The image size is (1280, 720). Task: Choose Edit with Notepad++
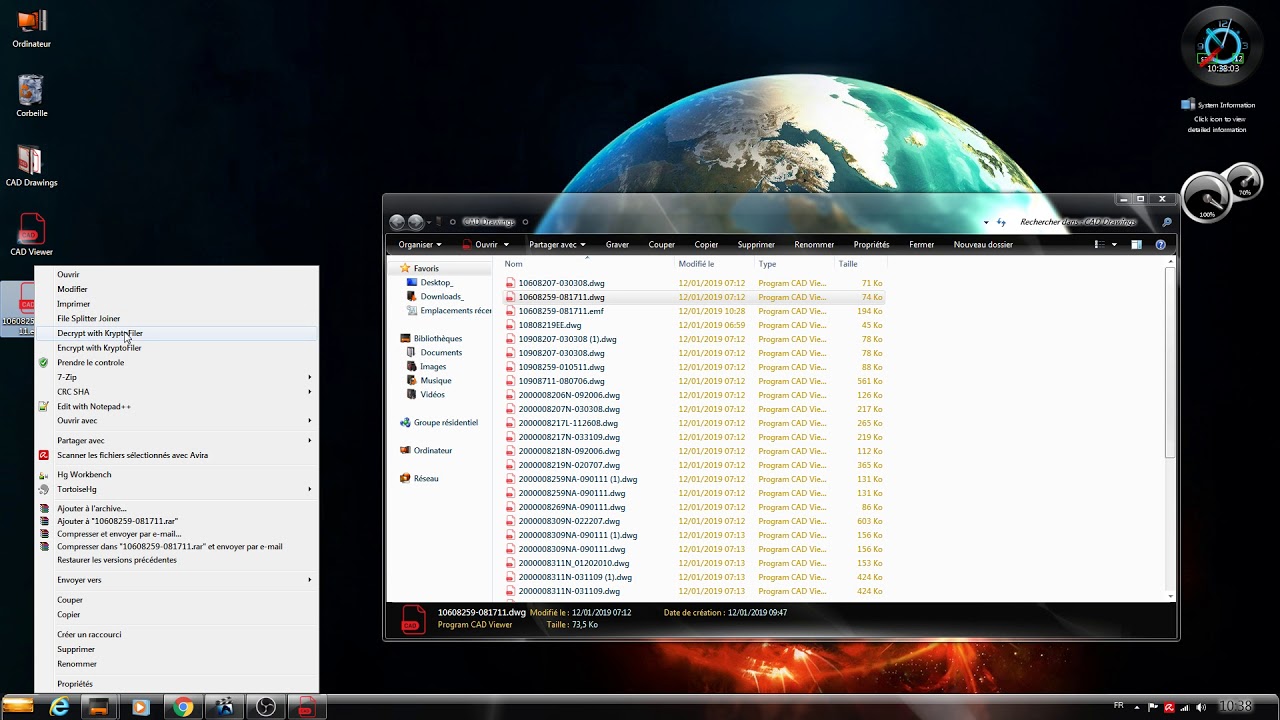177,407
